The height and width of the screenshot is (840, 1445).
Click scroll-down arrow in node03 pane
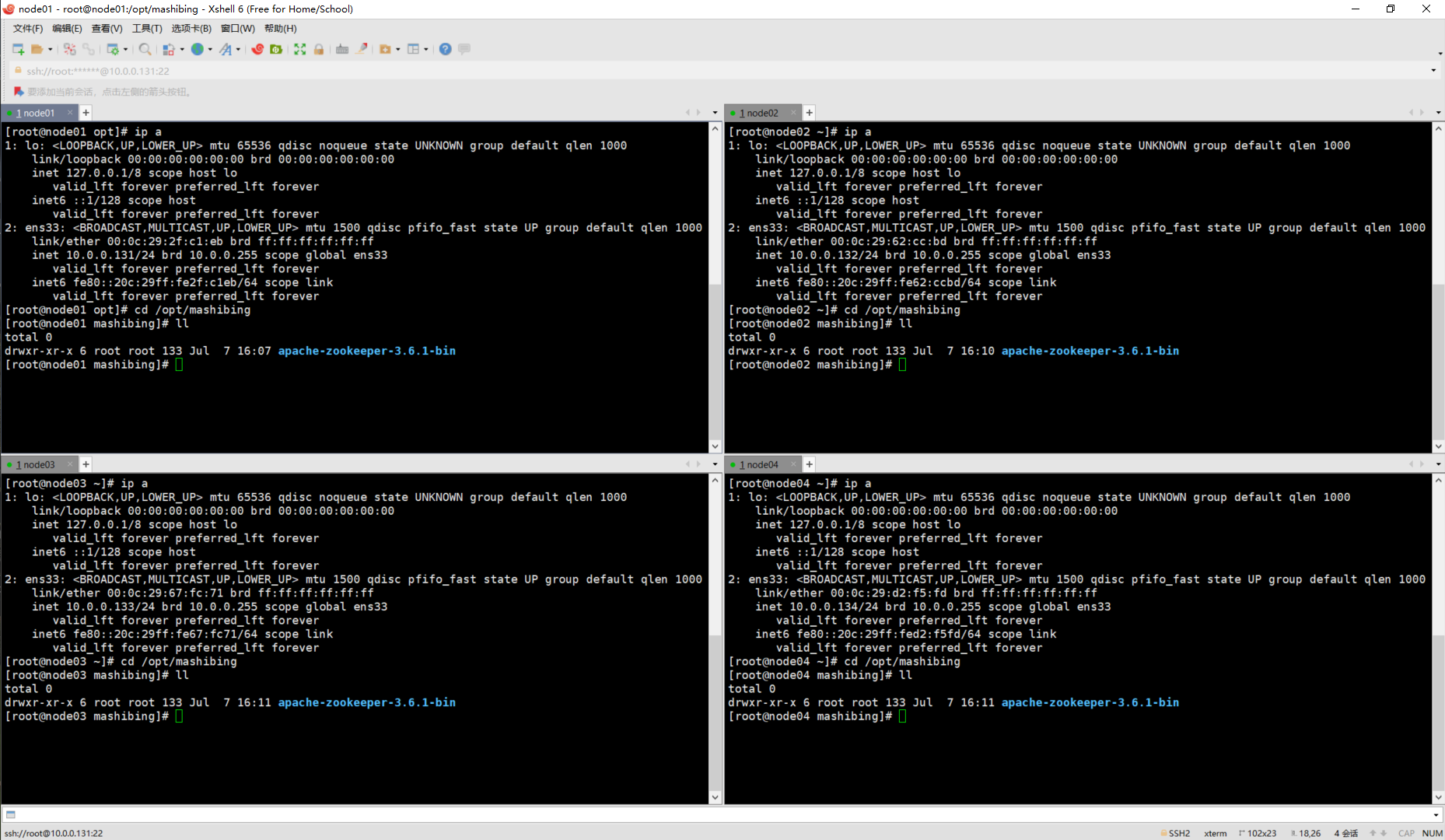(716, 798)
